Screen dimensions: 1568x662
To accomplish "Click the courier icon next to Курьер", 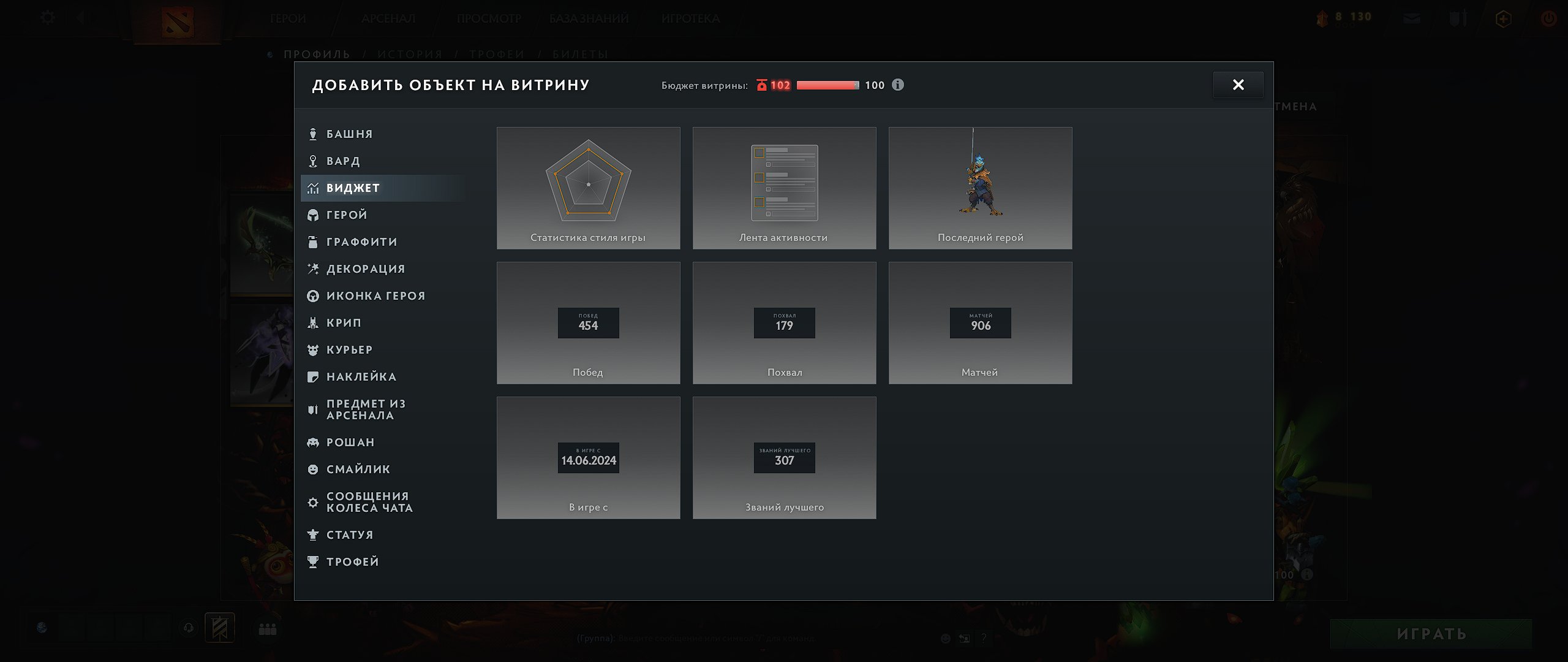I will click(313, 349).
